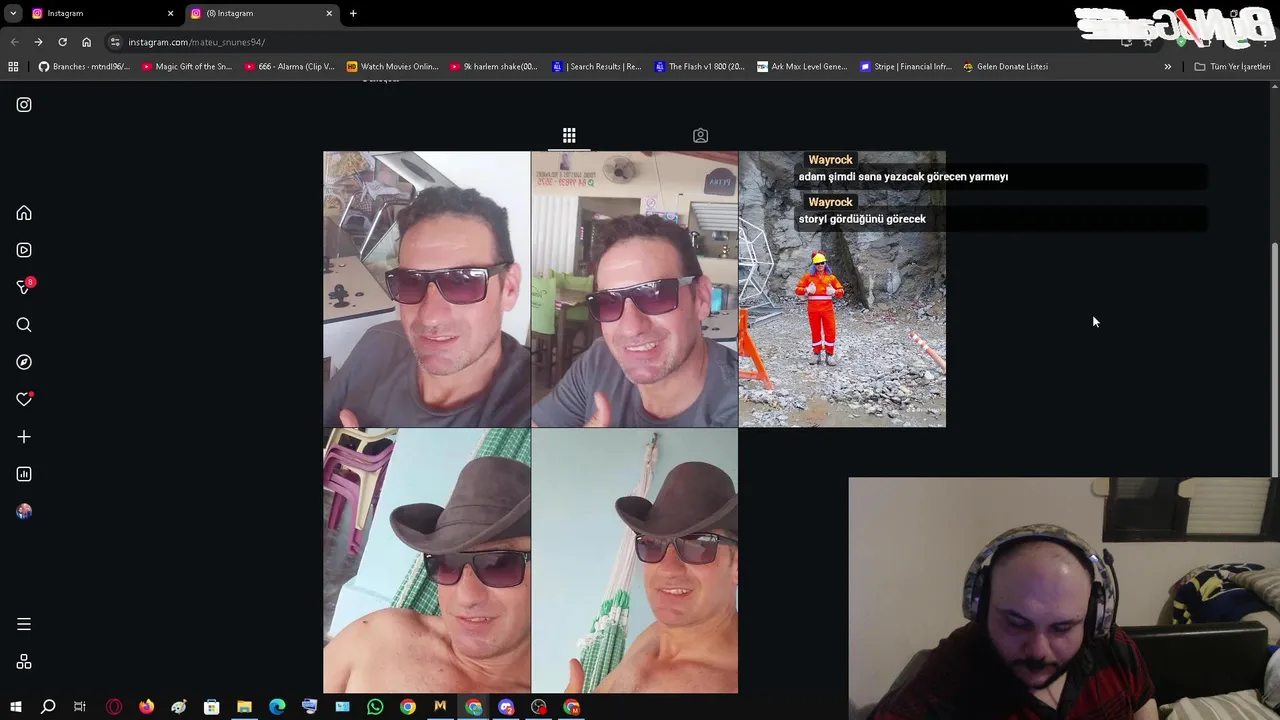Open cowboy hat selfie with pink chairs
Screen dimensions: 1280x720
(427, 561)
